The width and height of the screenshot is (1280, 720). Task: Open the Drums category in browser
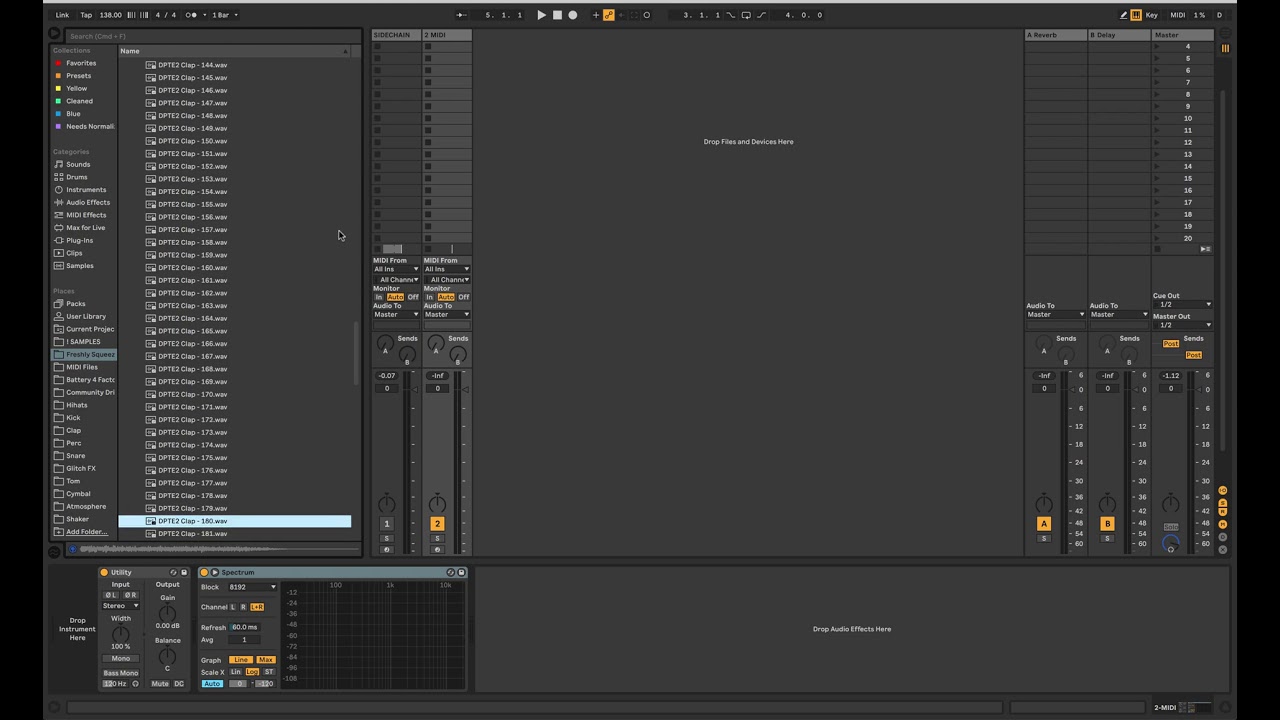[x=76, y=177]
